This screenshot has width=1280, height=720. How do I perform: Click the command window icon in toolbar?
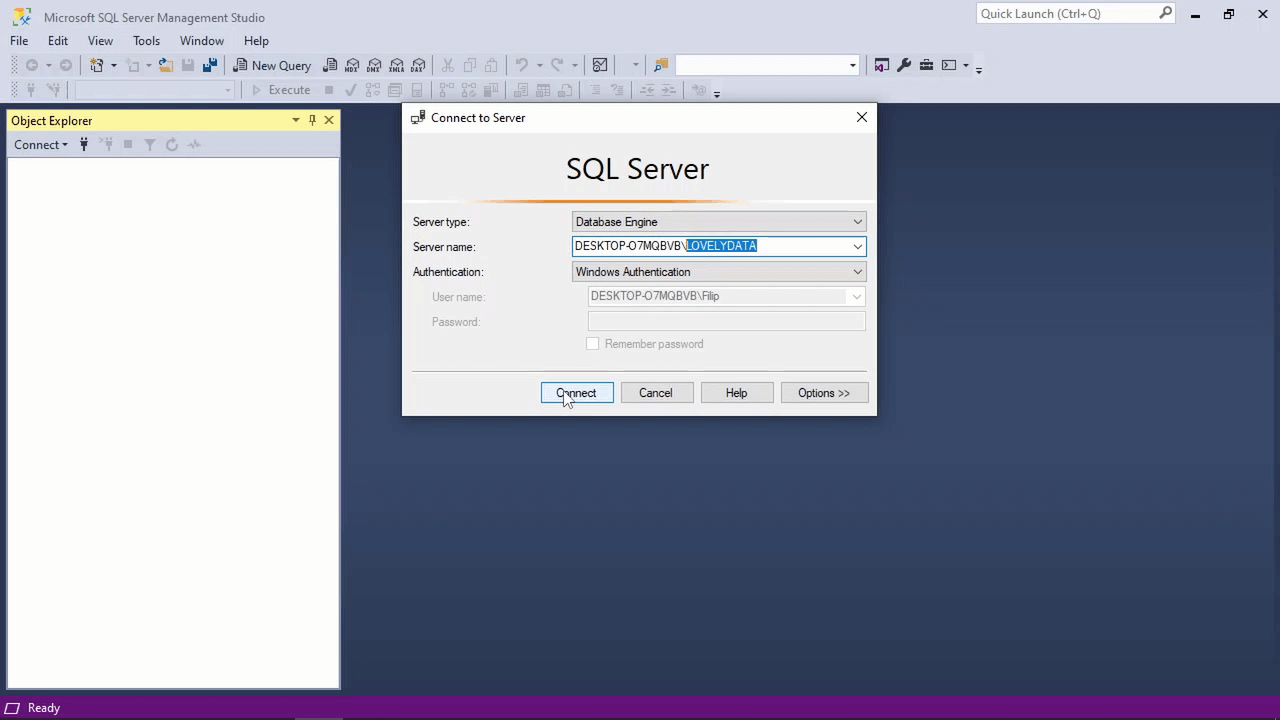point(949,65)
